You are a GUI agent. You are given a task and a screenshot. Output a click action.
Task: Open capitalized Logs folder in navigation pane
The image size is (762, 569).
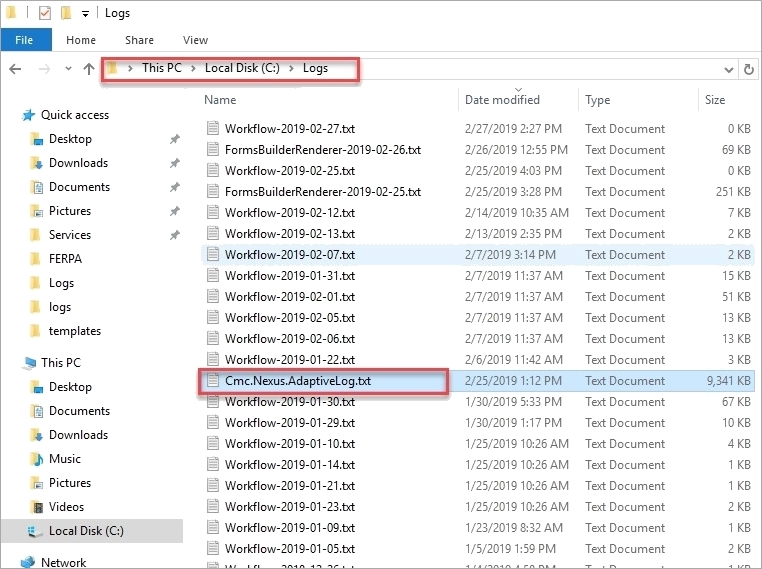61,283
